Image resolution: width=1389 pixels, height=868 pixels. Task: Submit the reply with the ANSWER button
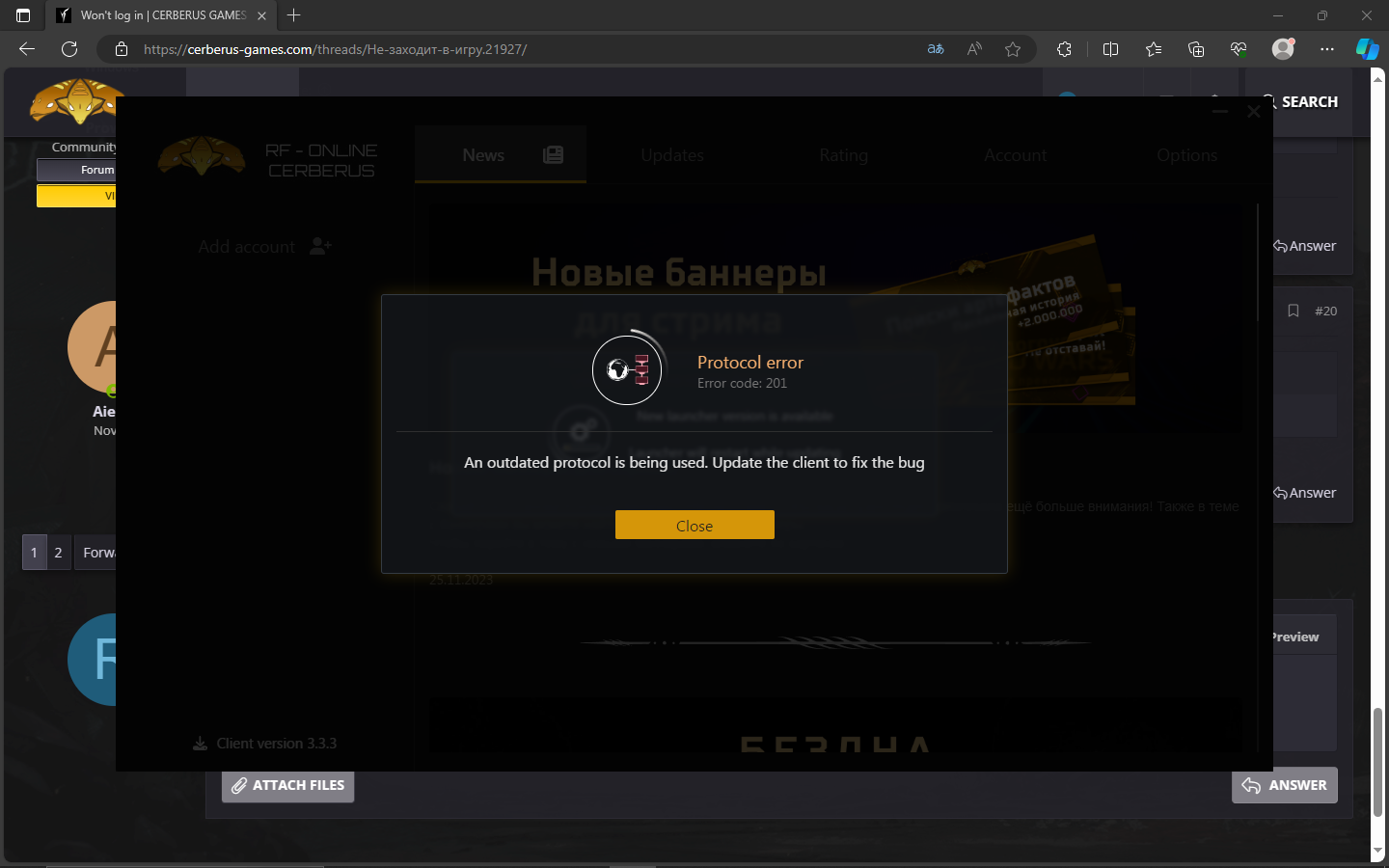pos(1285,785)
